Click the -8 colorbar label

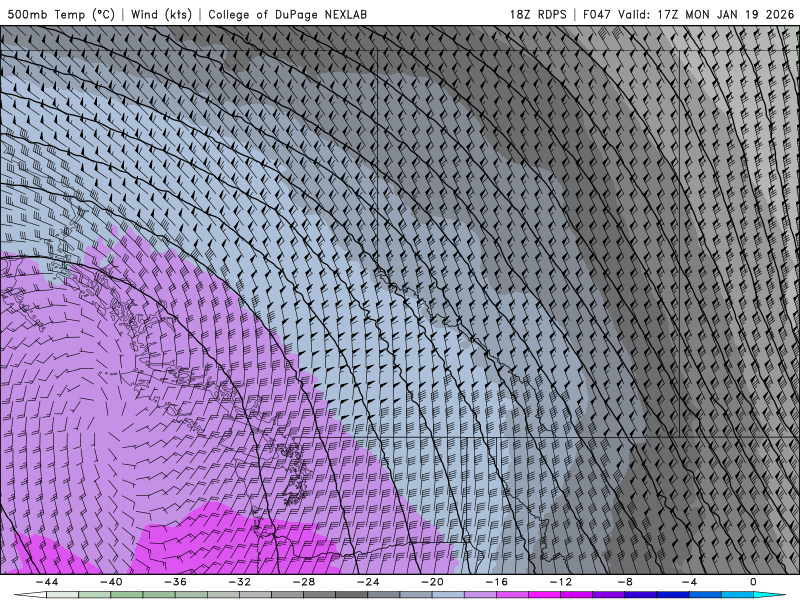(625, 582)
